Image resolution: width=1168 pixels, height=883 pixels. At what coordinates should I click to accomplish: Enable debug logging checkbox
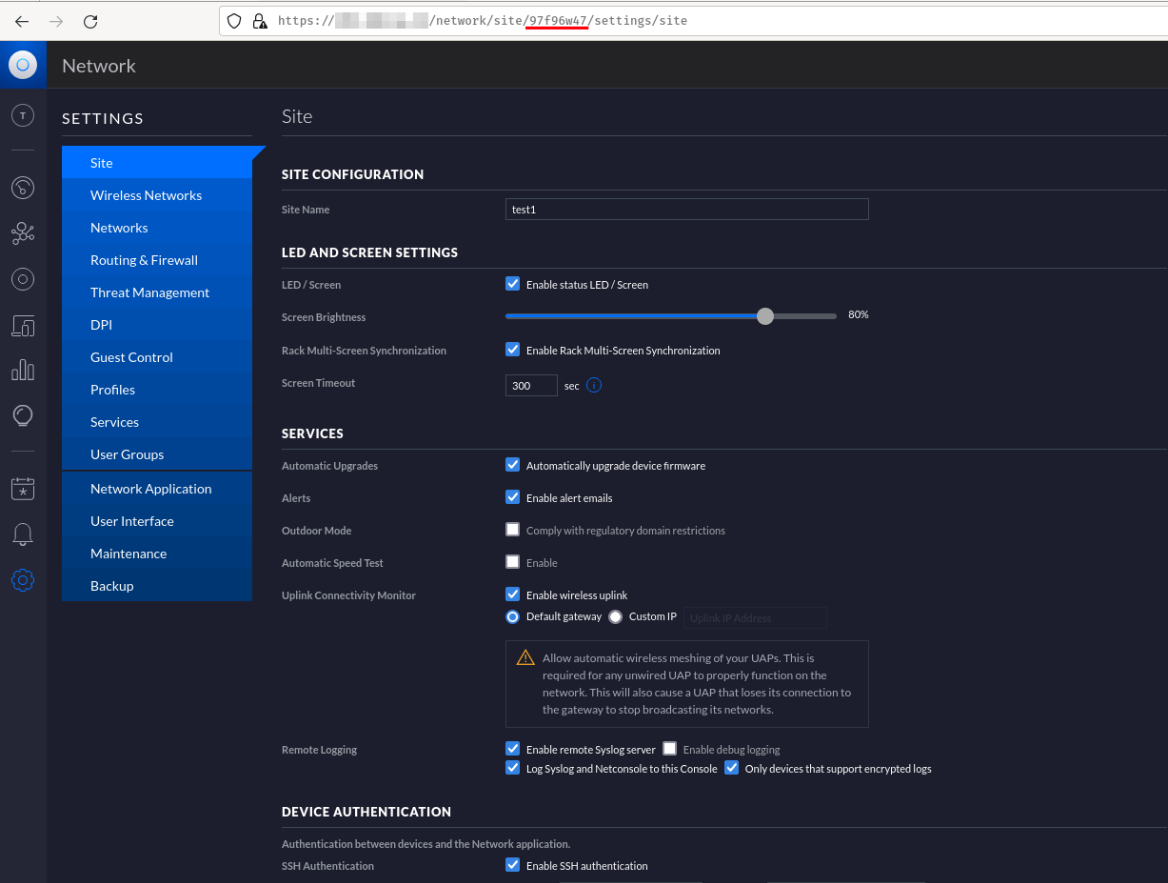click(x=670, y=749)
